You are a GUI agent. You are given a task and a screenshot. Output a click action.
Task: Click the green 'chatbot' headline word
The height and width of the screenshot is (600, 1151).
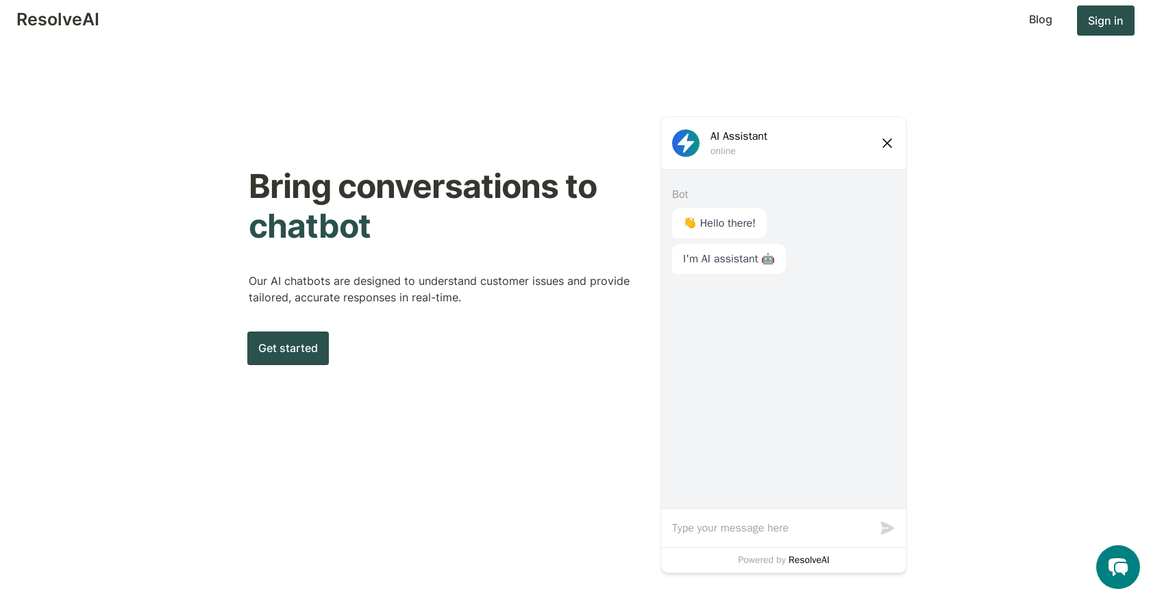(309, 226)
